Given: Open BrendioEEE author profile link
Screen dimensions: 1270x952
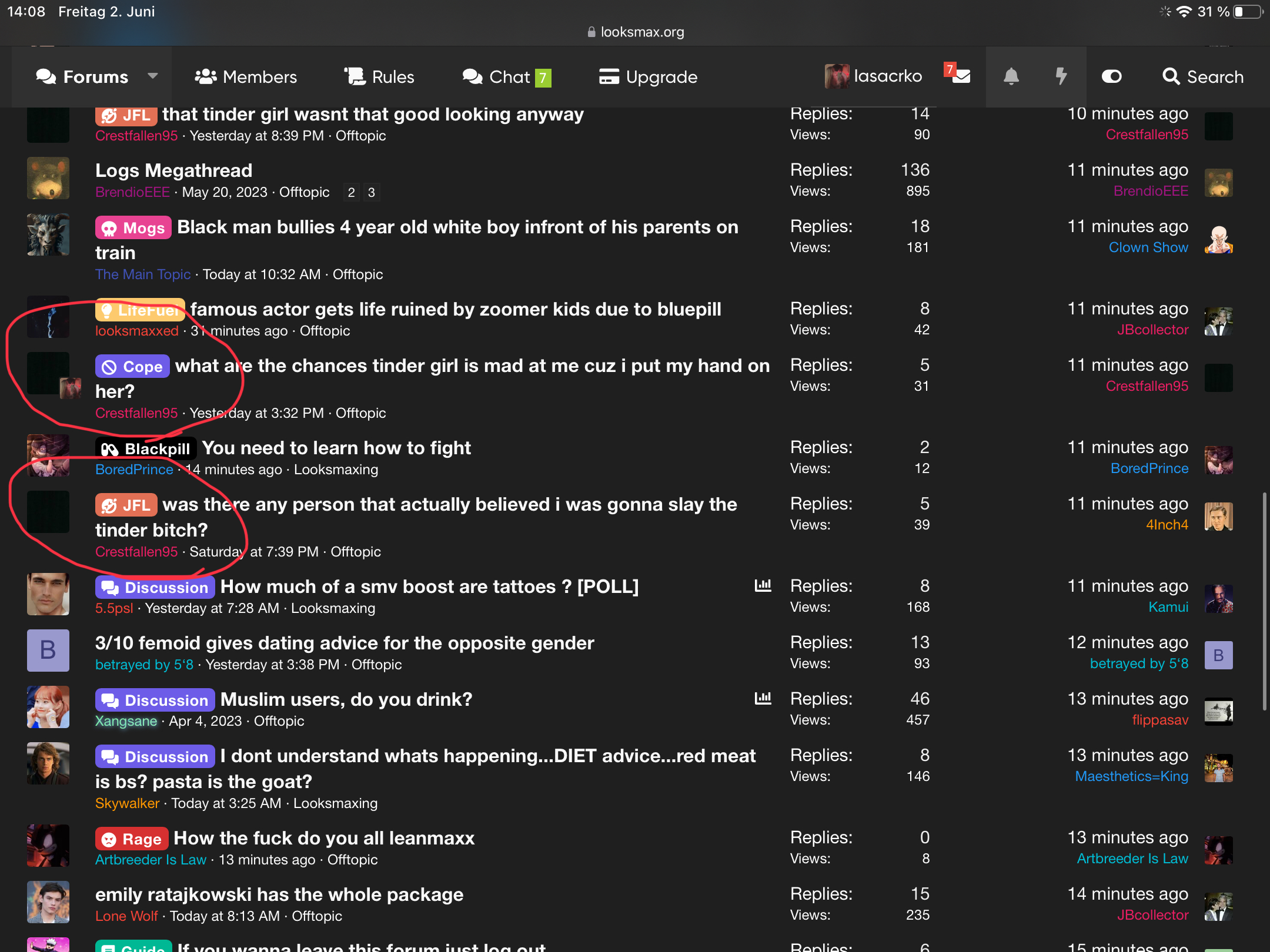Looking at the screenshot, I should click(132, 192).
